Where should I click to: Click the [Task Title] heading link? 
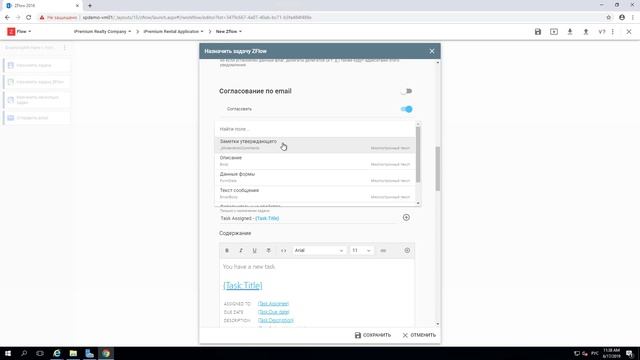click(x=243, y=285)
